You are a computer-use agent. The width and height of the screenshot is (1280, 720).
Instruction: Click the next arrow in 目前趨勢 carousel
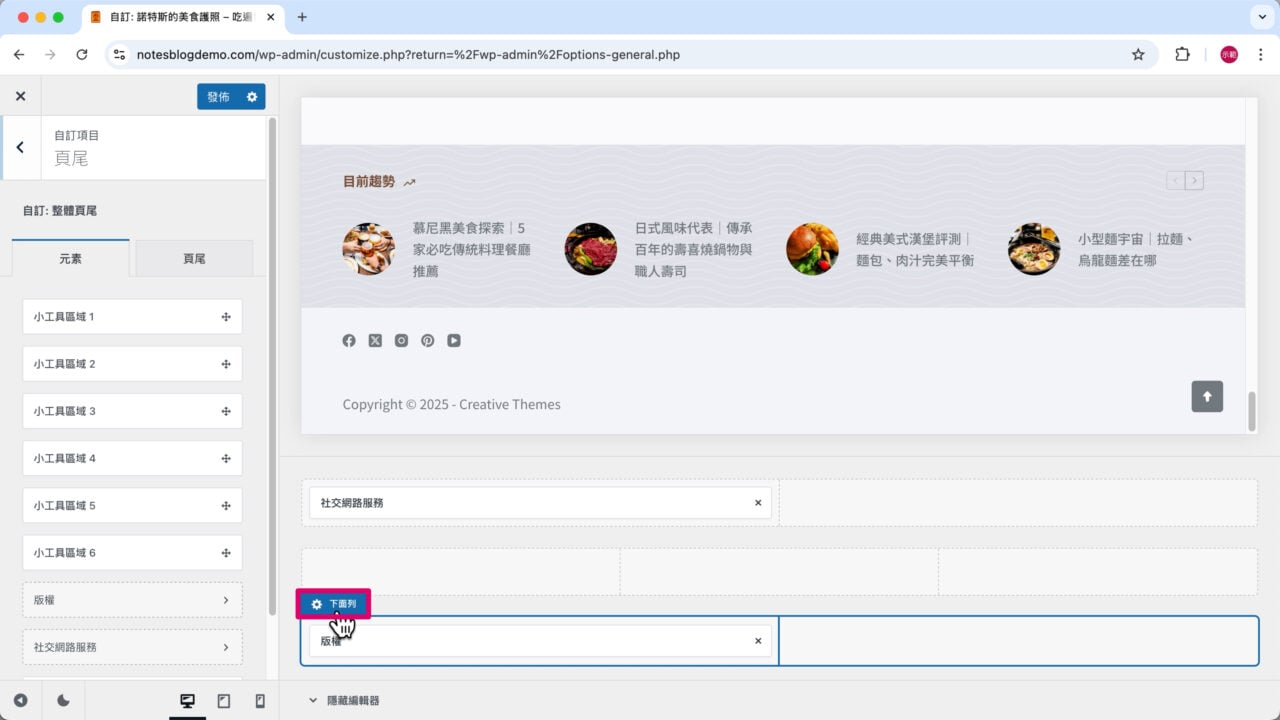click(1195, 180)
